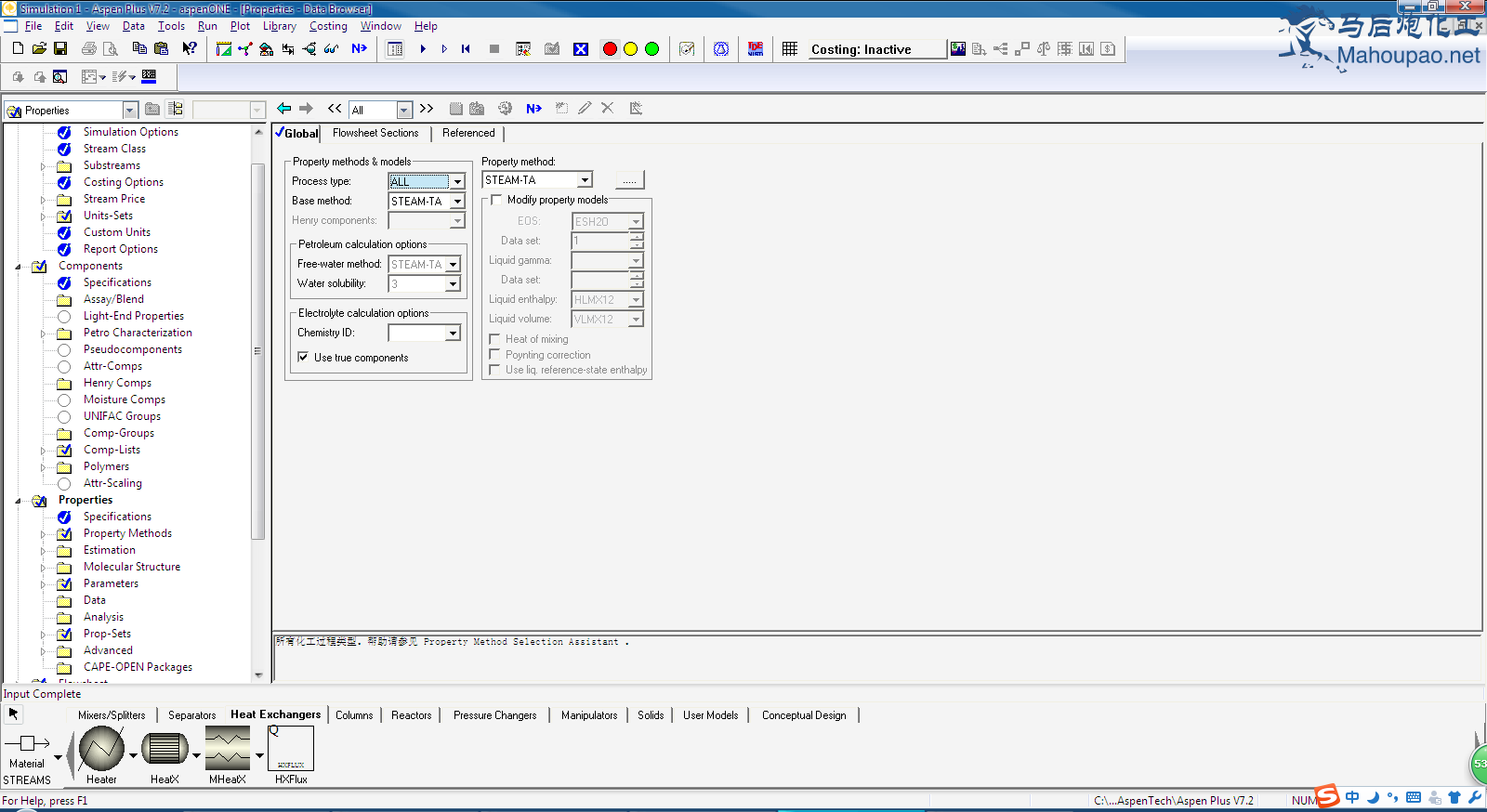
Task: Open Process type dropdown
Action: pos(457,182)
